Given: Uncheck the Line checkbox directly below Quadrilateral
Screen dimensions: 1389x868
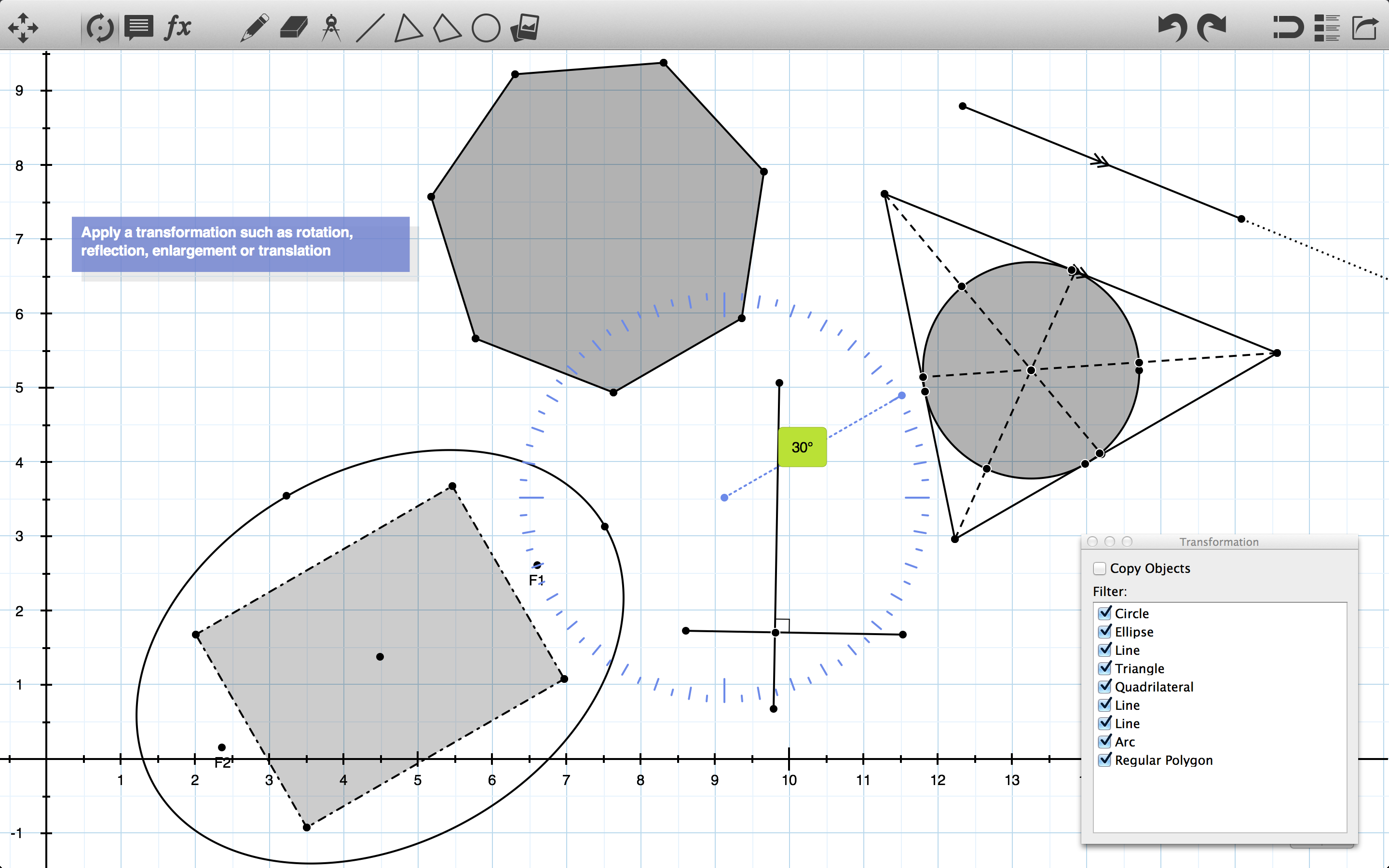Looking at the screenshot, I should coord(1105,705).
